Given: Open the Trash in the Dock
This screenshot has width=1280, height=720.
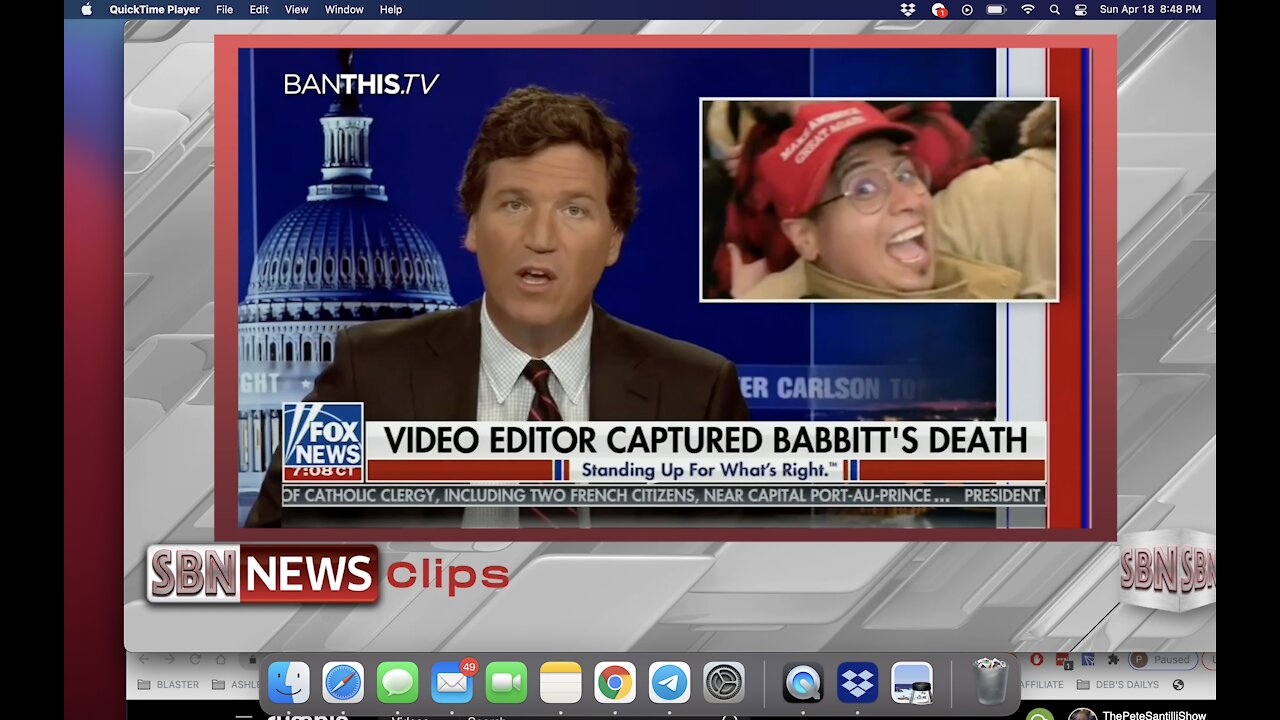Looking at the screenshot, I should click(990, 683).
